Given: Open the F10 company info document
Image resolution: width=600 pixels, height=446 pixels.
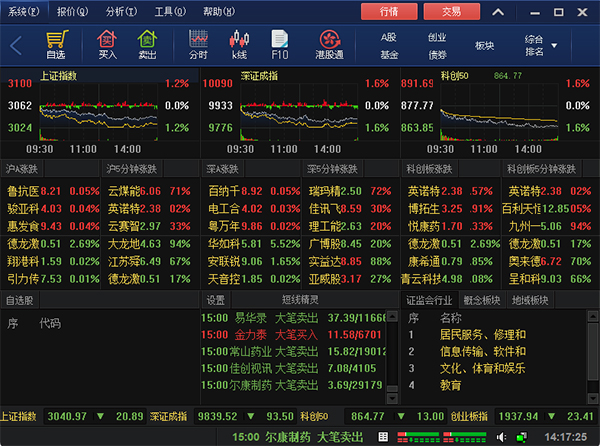Looking at the screenshot, I should point(280,44).
